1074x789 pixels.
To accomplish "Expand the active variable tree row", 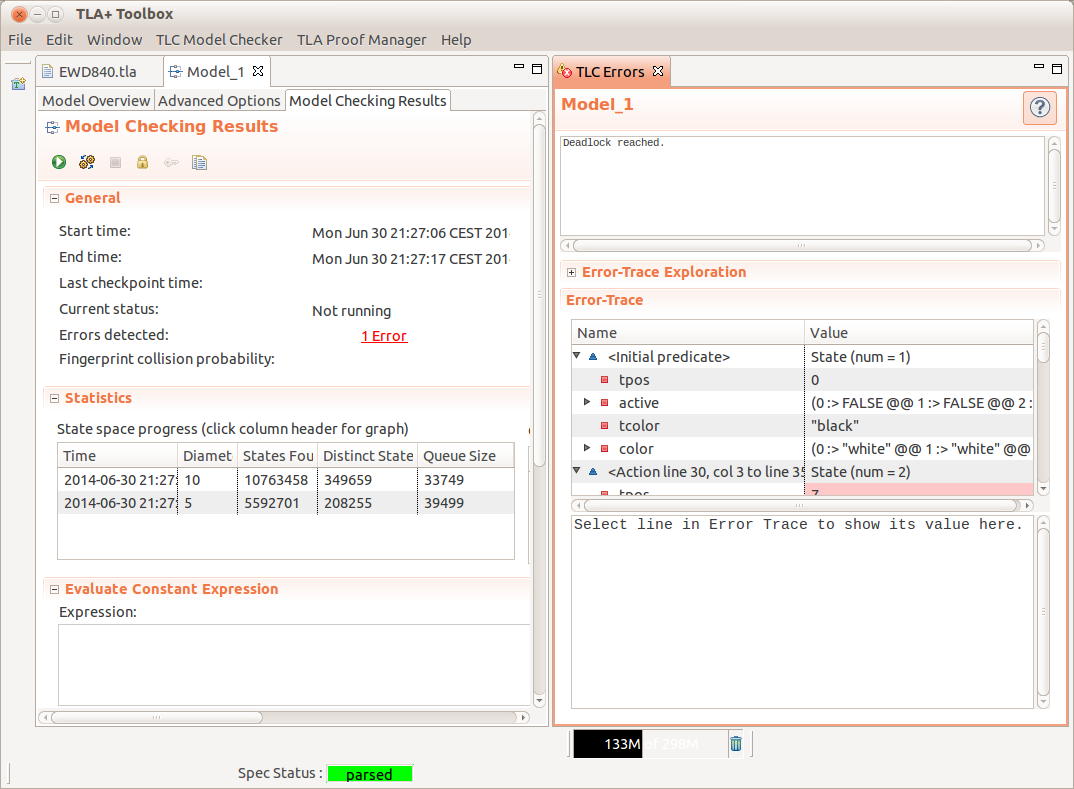I will [x=587, y=402].
